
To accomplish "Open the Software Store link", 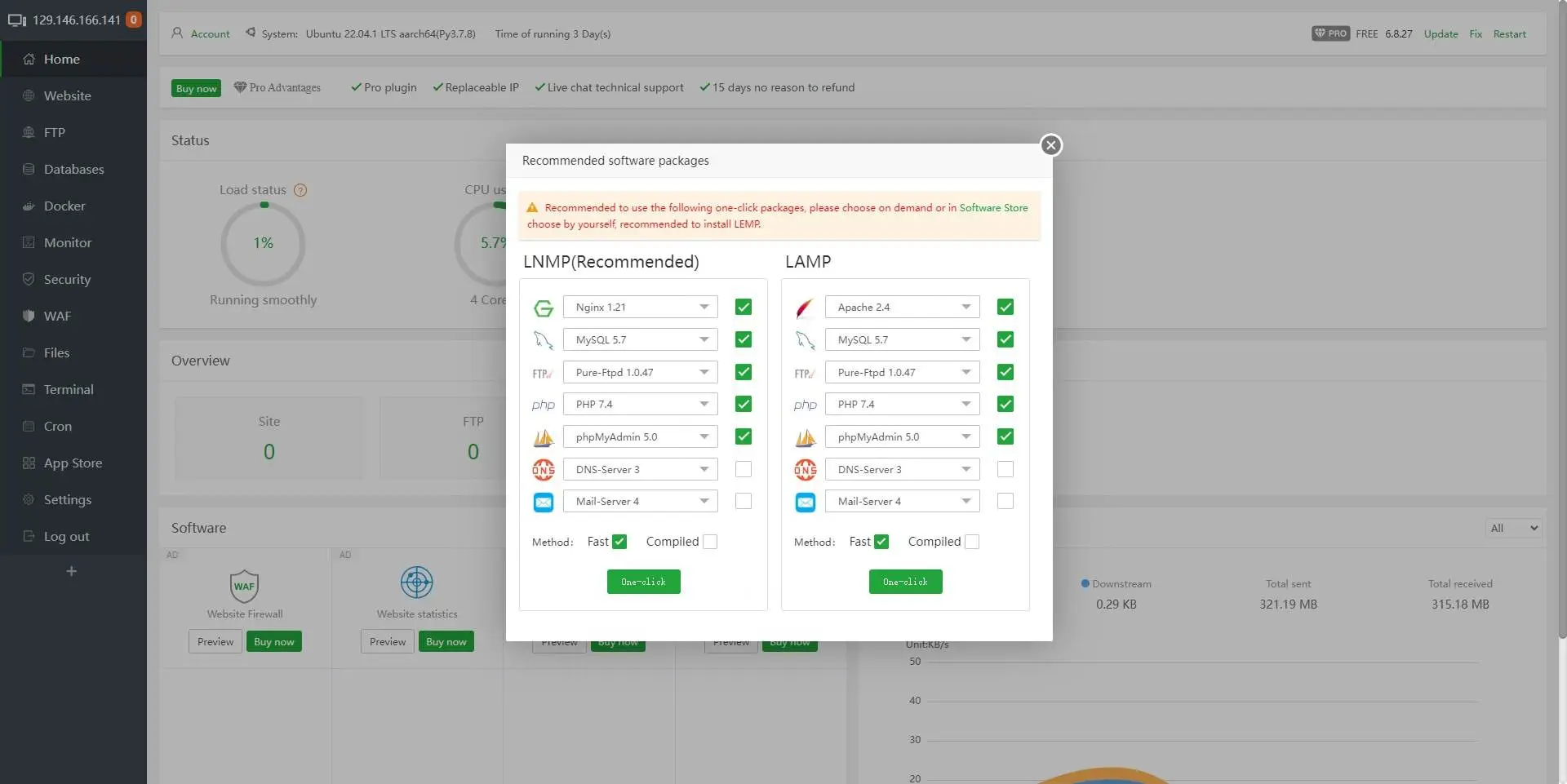I will [x=993, y=208].
